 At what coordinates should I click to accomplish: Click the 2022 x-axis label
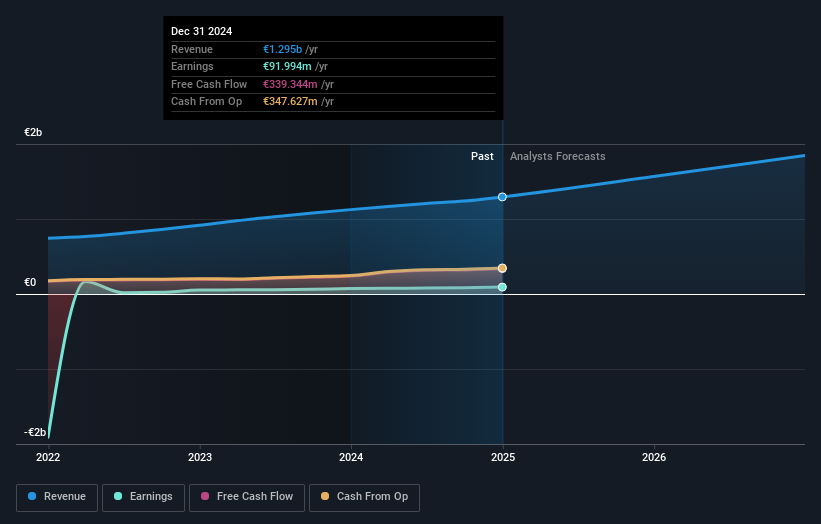[48, 457]
